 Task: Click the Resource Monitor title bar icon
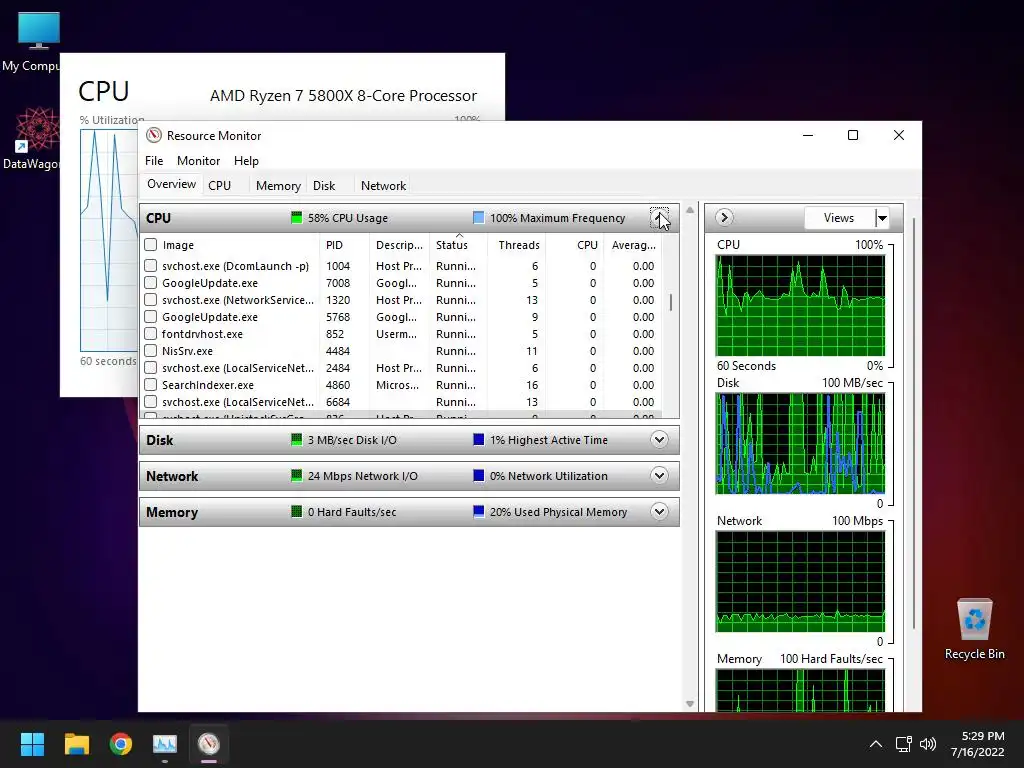[x=153, y=135]
